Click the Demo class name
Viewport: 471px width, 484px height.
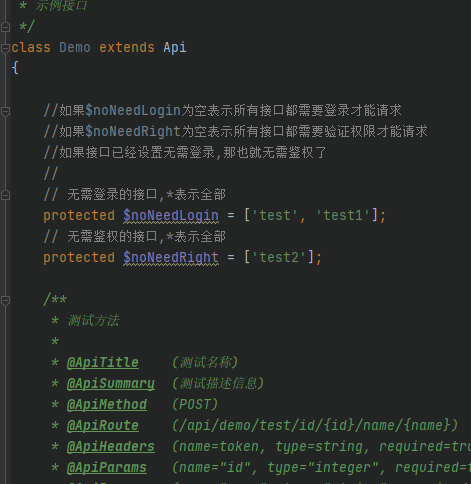(x=75, y=48)
